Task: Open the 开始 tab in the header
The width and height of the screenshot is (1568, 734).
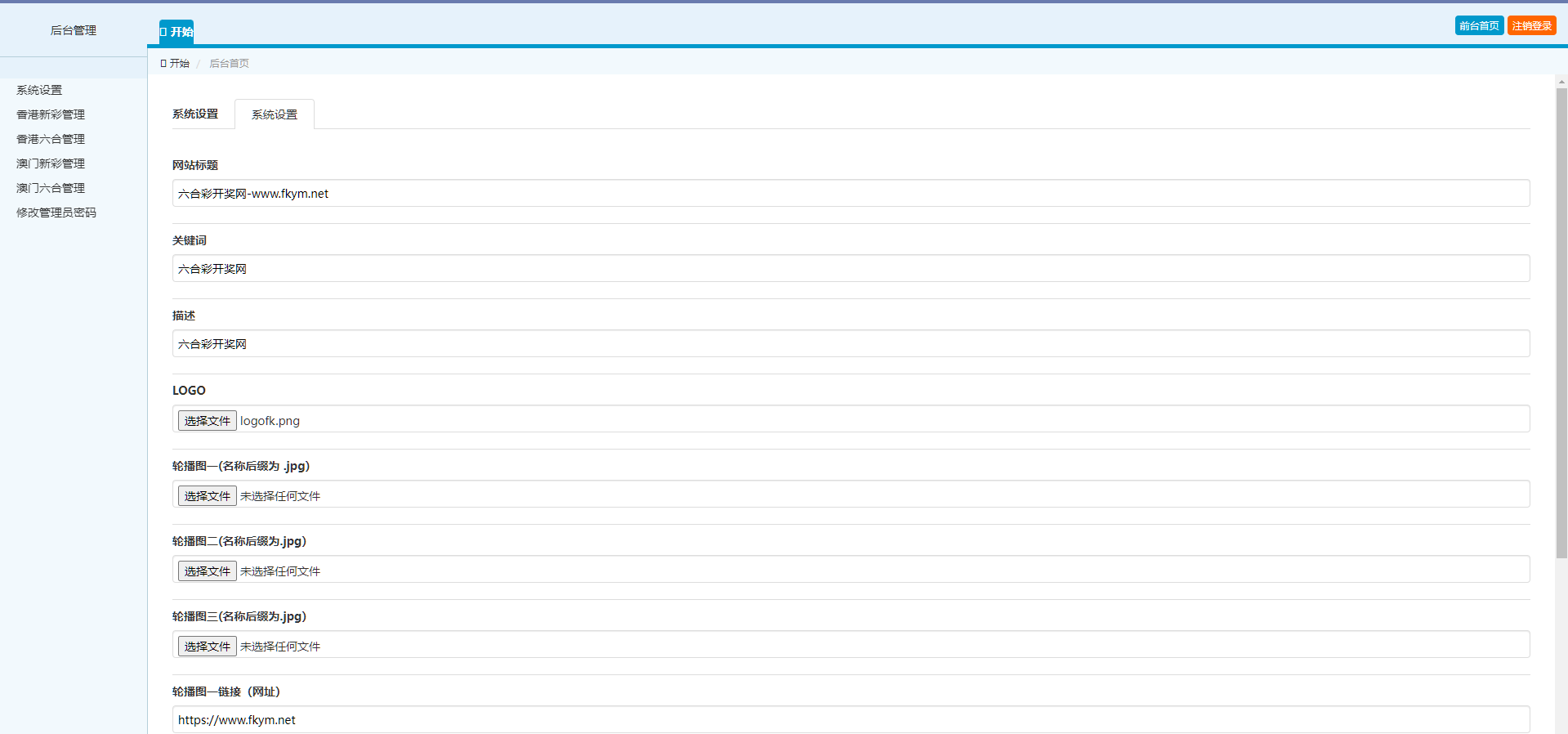Action: (x=176, y=32)
